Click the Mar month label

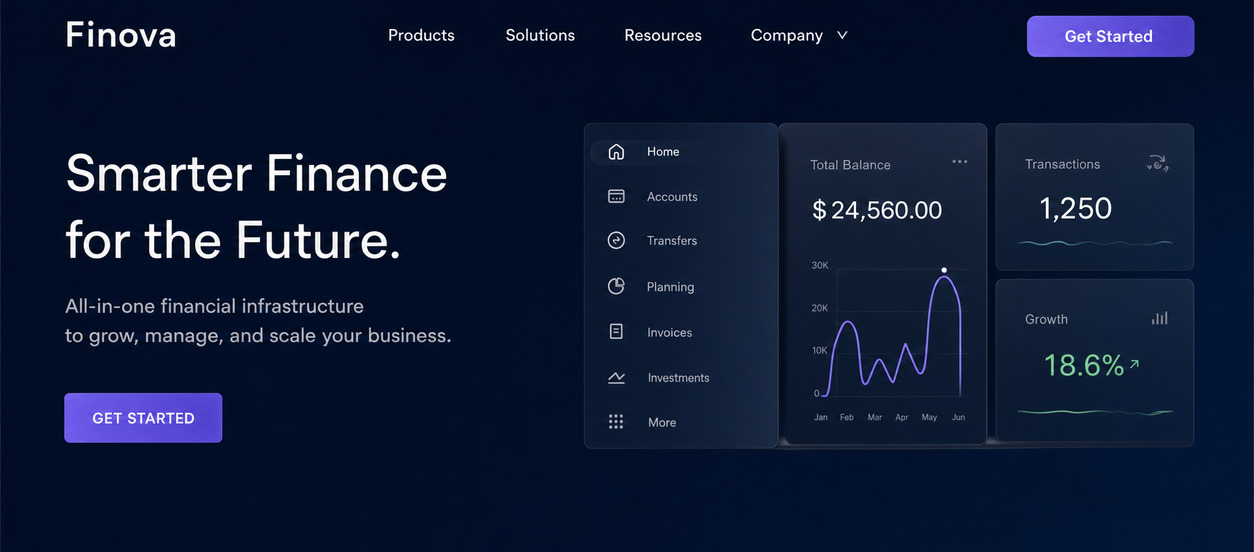pos(875,417)
